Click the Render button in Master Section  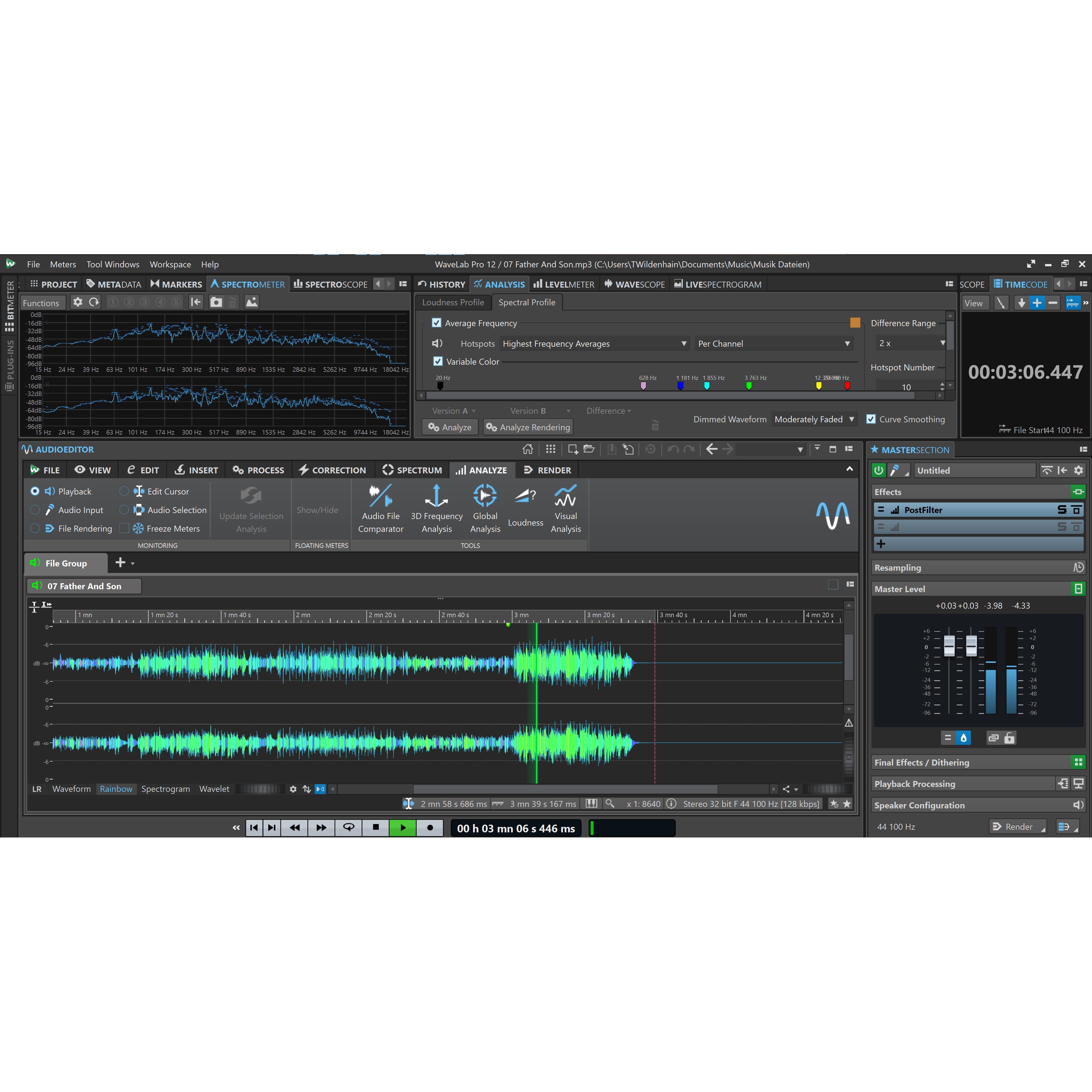click(1018, 827)
